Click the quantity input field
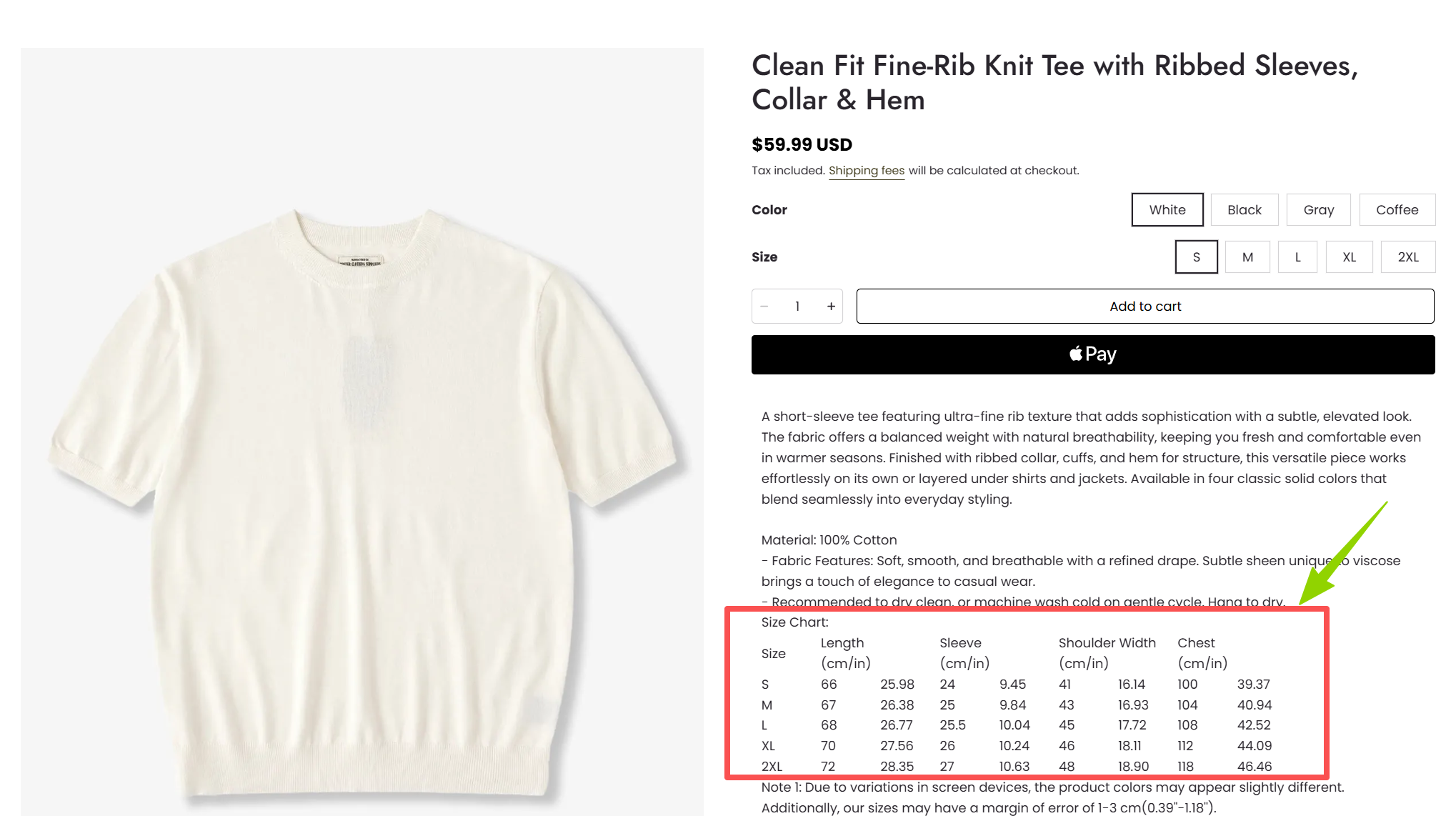This screenshot has height=816, width=1456. tap(797, 307)
